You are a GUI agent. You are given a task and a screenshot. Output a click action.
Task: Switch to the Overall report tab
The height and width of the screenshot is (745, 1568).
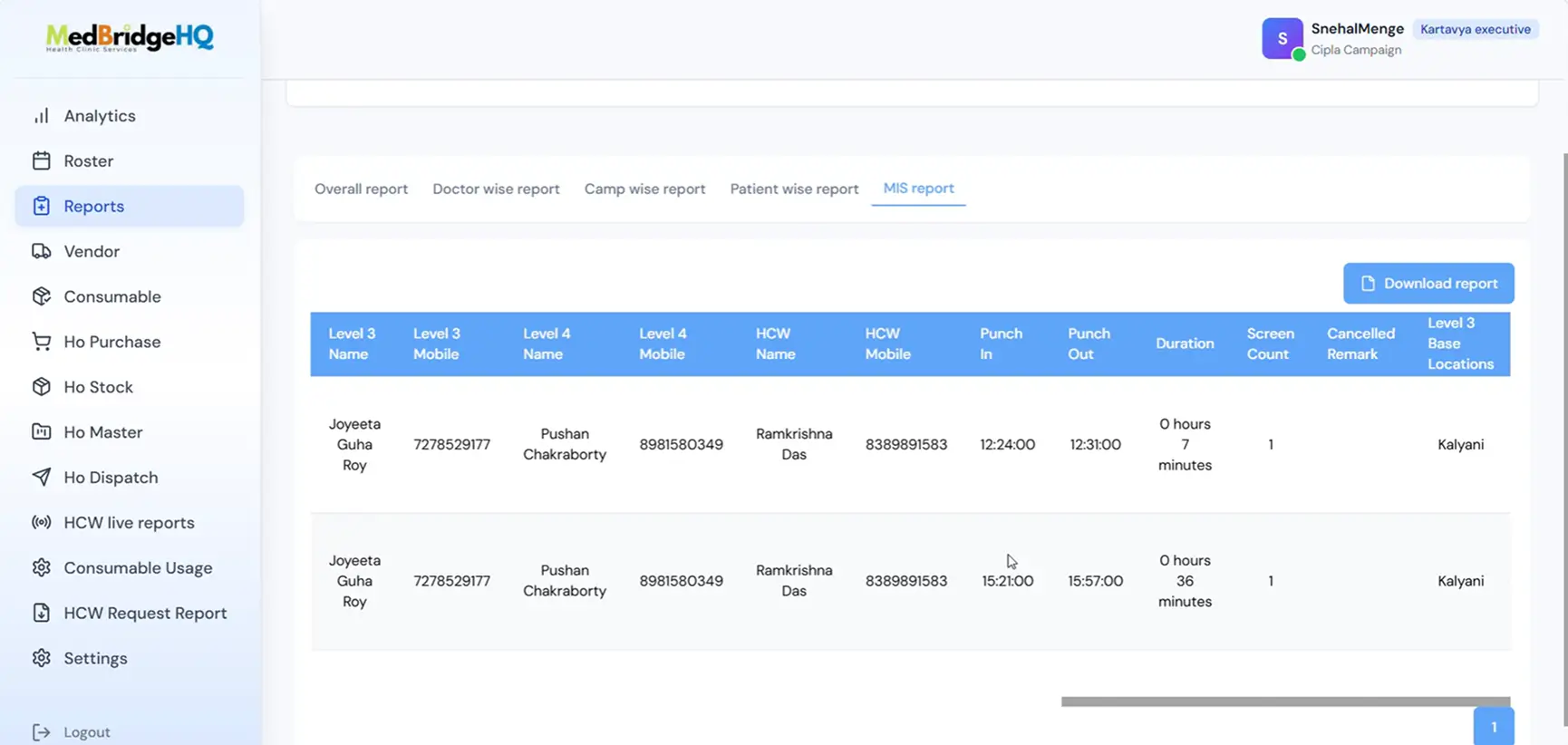(x=361, y=189)
